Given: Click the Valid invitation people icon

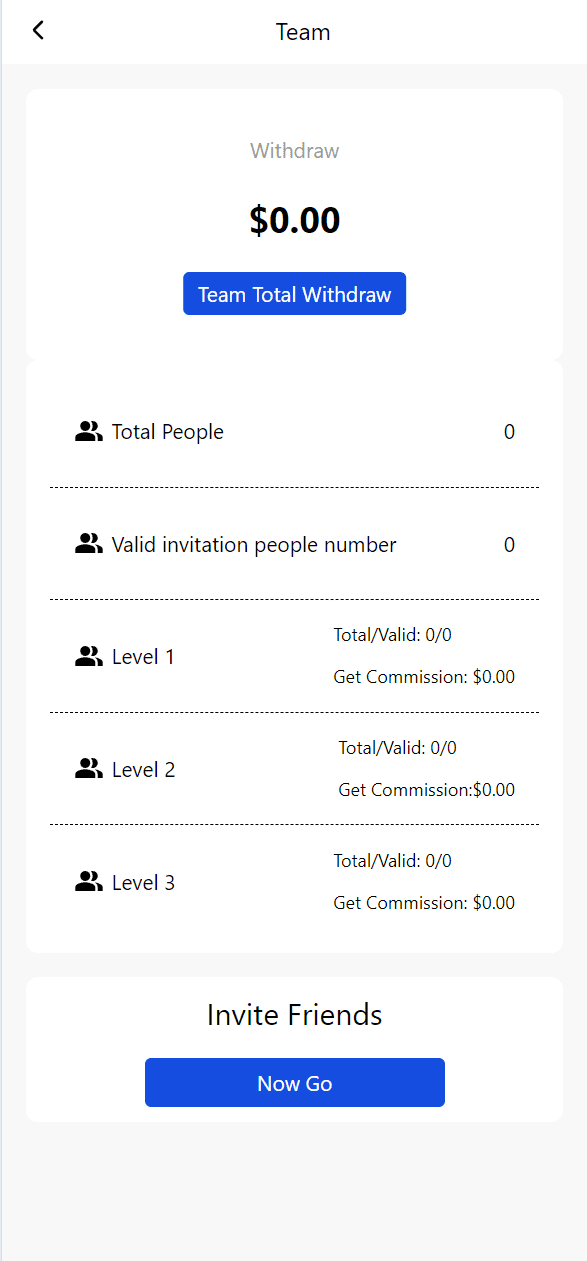Looking at the screenshot, I should click(x=89, y=544).
